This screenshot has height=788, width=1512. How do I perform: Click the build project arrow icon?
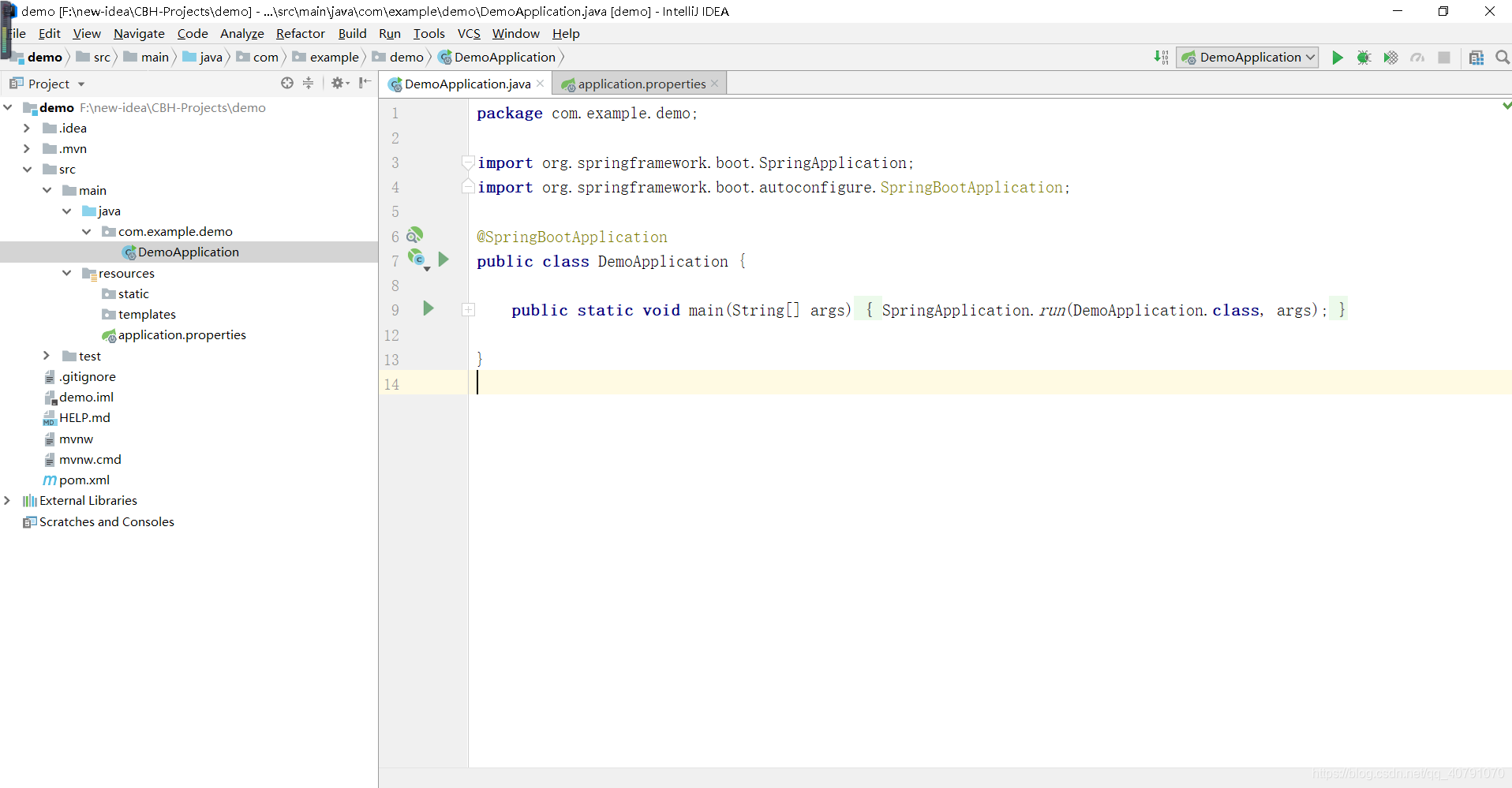click(x=1161, y=58)
